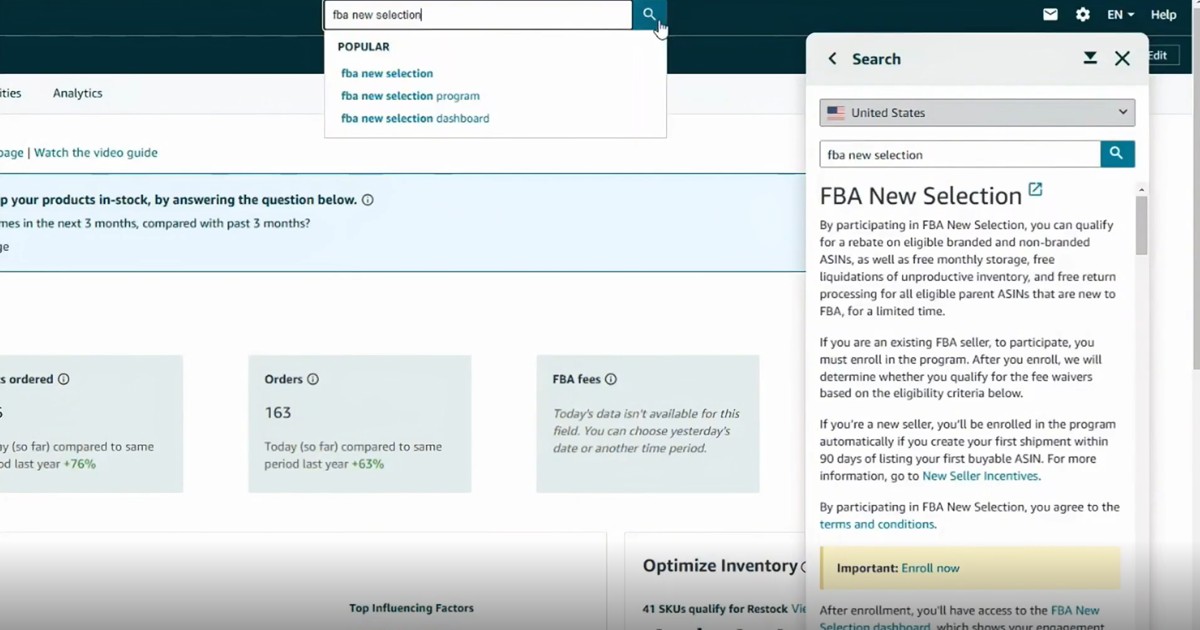This screenshot has height=630, width=1200.
Task: Click the 'FBA New Selection' article heading
Action: pos(920,196)
